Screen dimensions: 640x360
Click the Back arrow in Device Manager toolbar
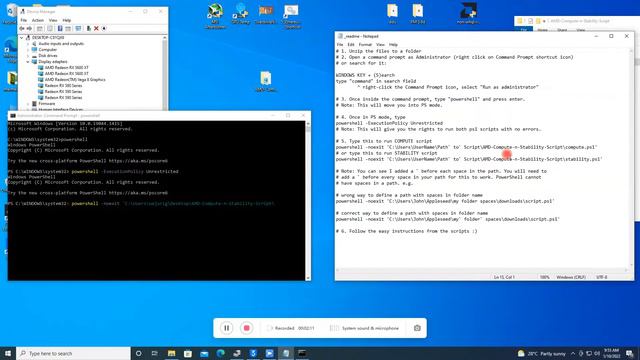pyautogui.click(x=22, y=29)
